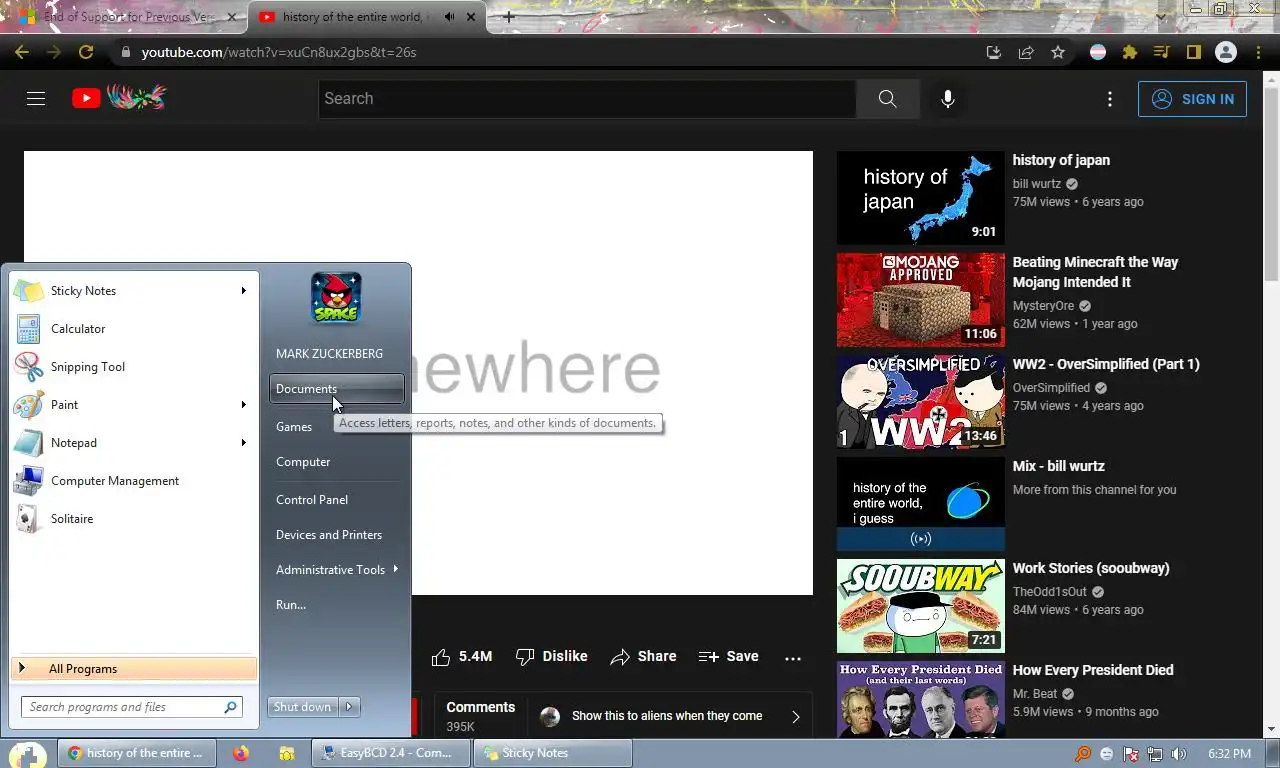Click the install app icon in address bar
Viewport: 1280px width, 768px height.
[993, 52]
